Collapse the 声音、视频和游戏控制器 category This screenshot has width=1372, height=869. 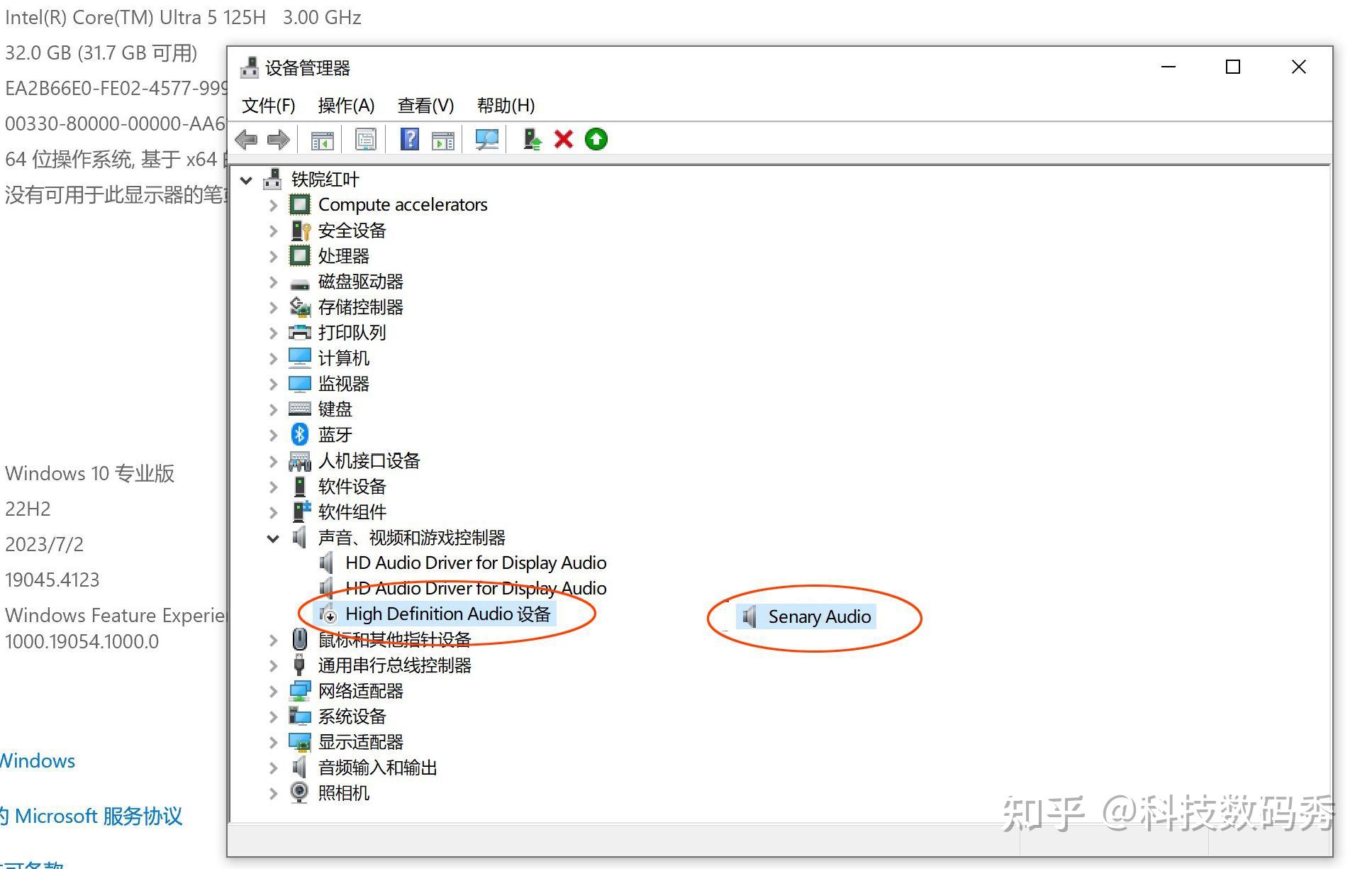[274, 538]
